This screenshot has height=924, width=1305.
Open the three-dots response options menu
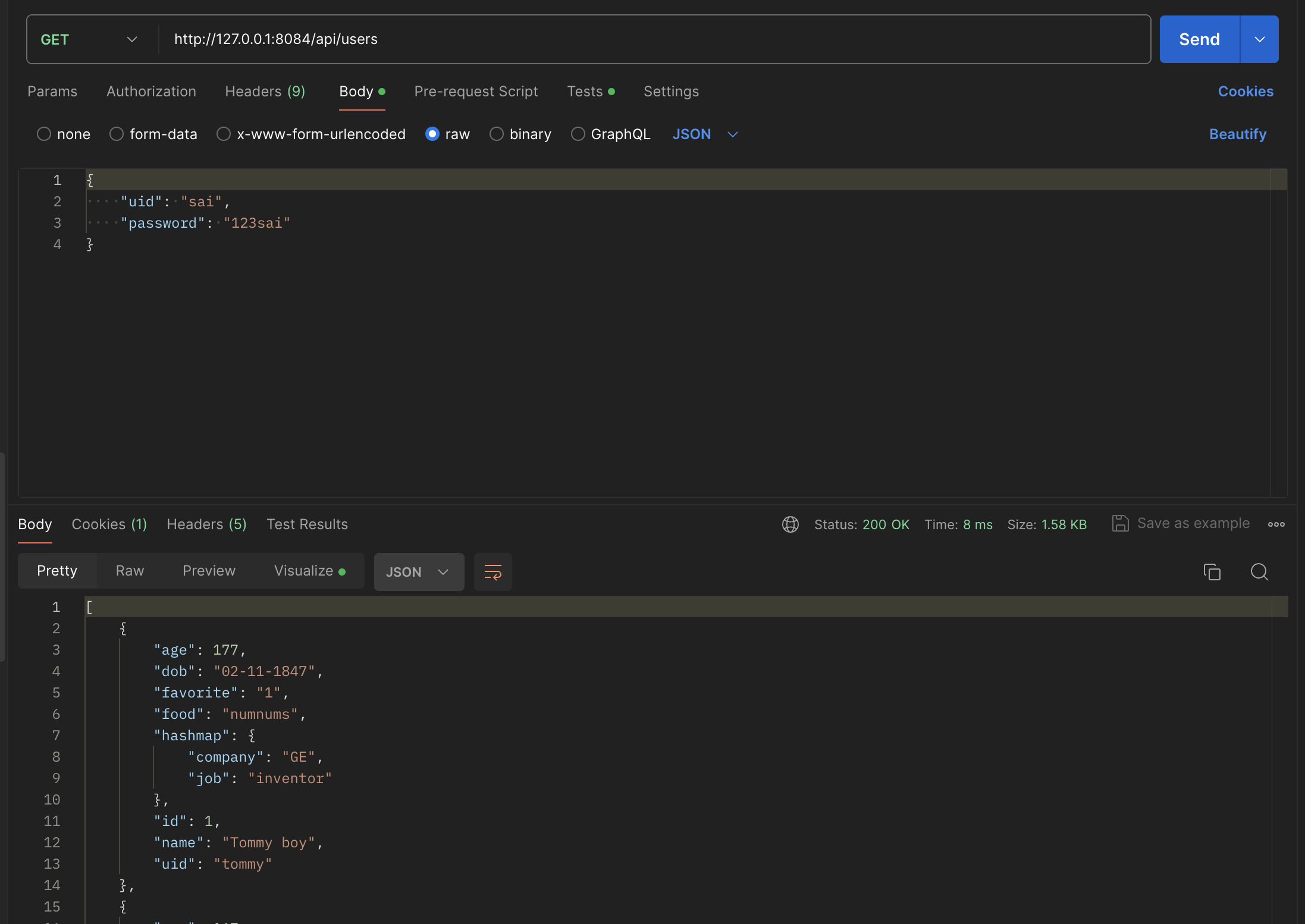click(1276, 524)
